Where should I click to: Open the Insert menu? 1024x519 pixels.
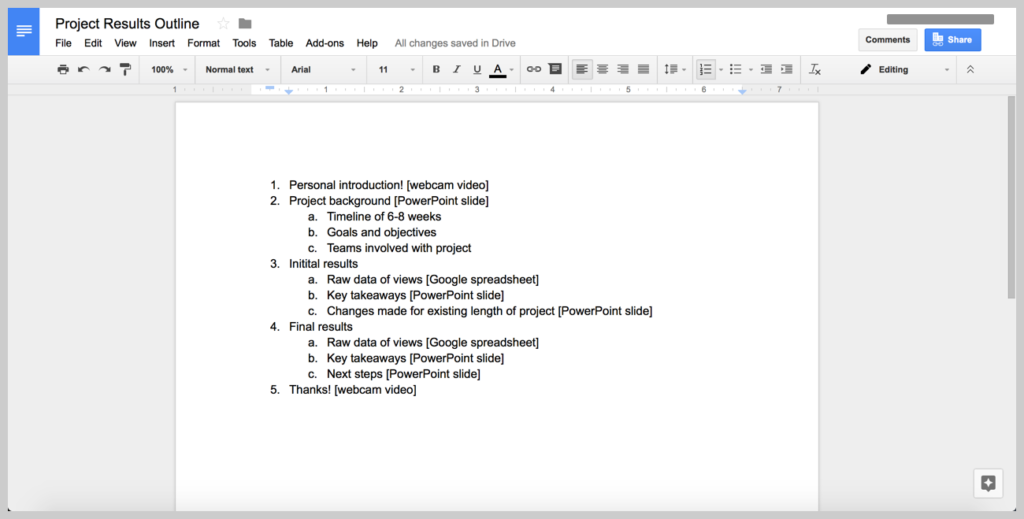pos(162,43)
